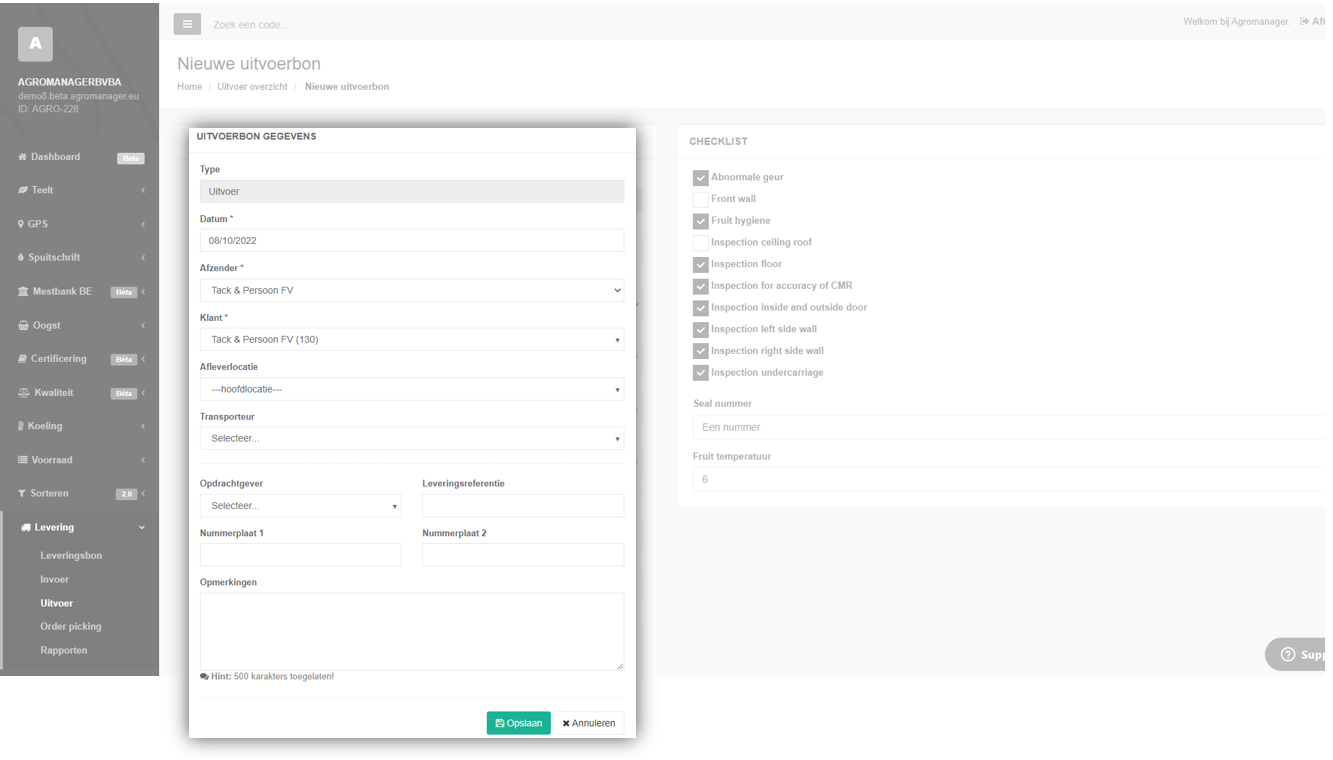
Task: Click the Fruit temperatuur field
Action: pos(1010,479)
